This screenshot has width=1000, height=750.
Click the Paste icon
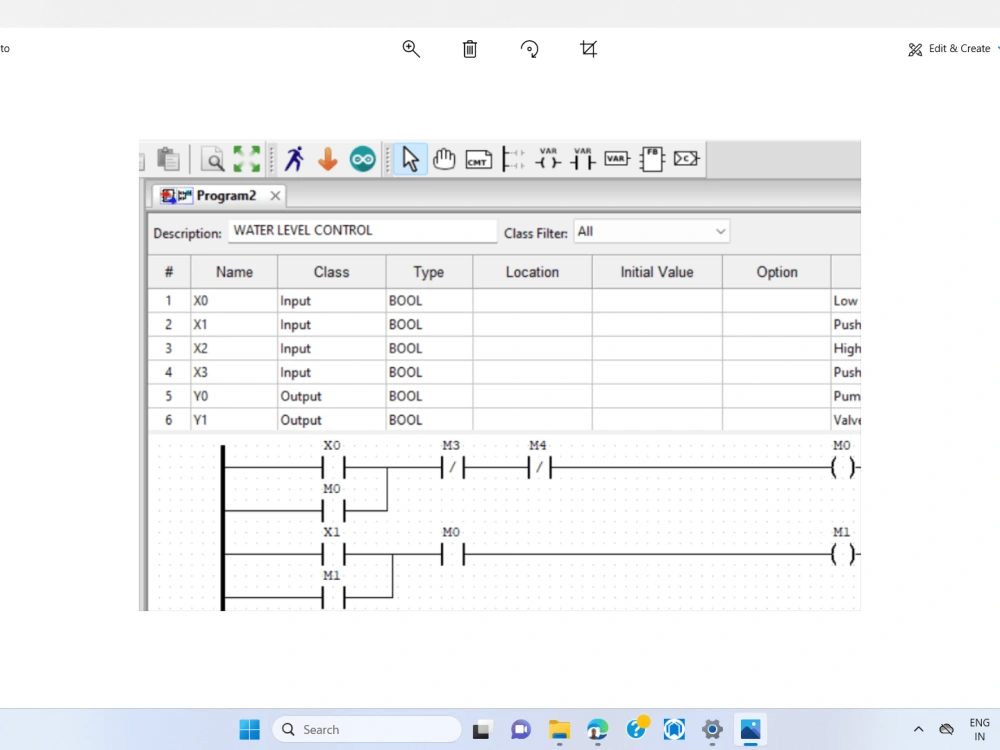(x=167, y=158)
